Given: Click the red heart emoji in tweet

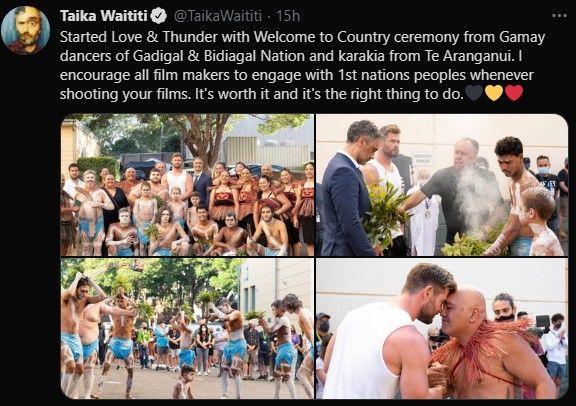Looking at the screenshot, I should point(514,93).
